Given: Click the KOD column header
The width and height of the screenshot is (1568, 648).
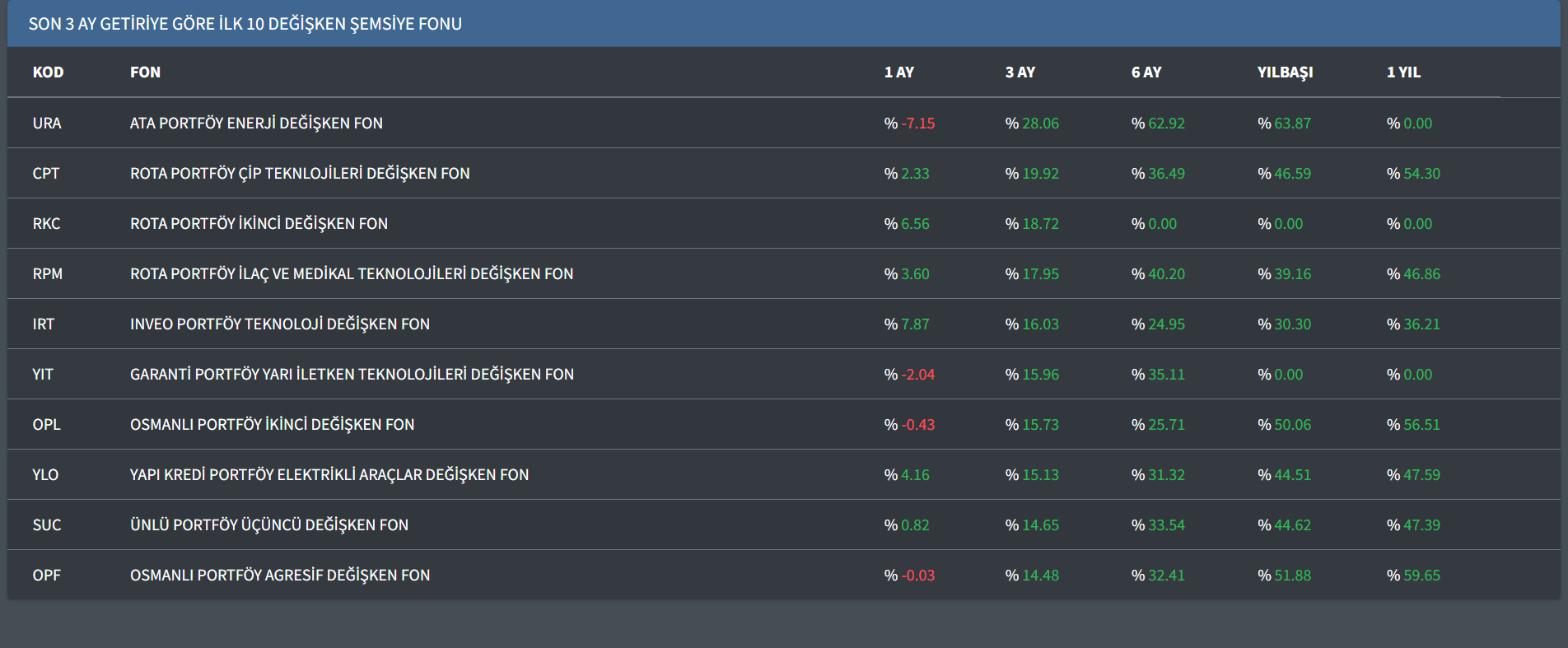Looking at the screenshot, I should [x=48, y=72].
